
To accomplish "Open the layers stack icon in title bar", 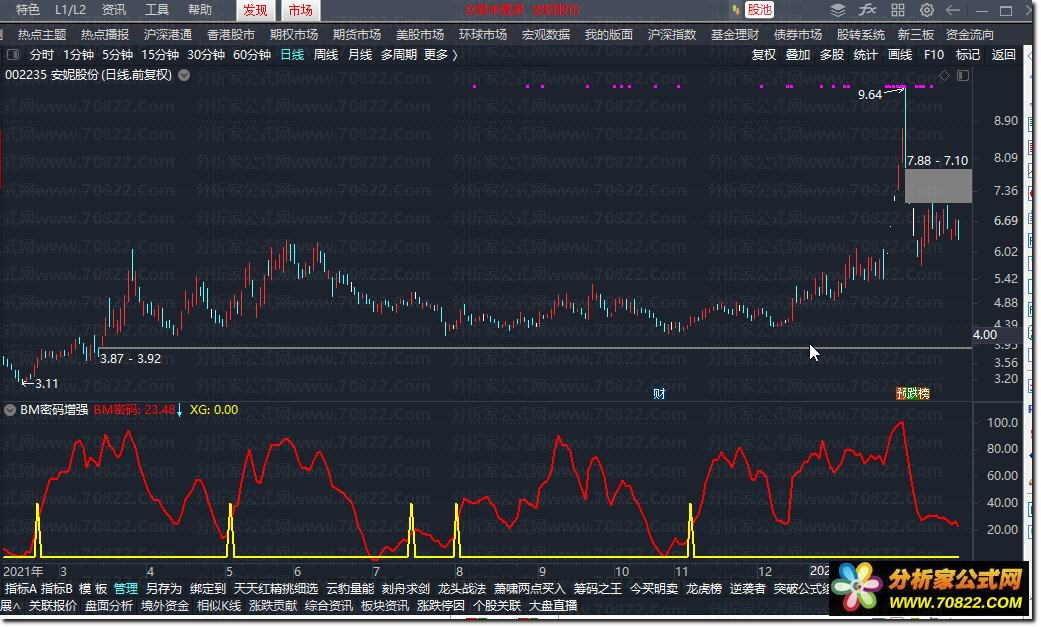I will pos(838,10).
